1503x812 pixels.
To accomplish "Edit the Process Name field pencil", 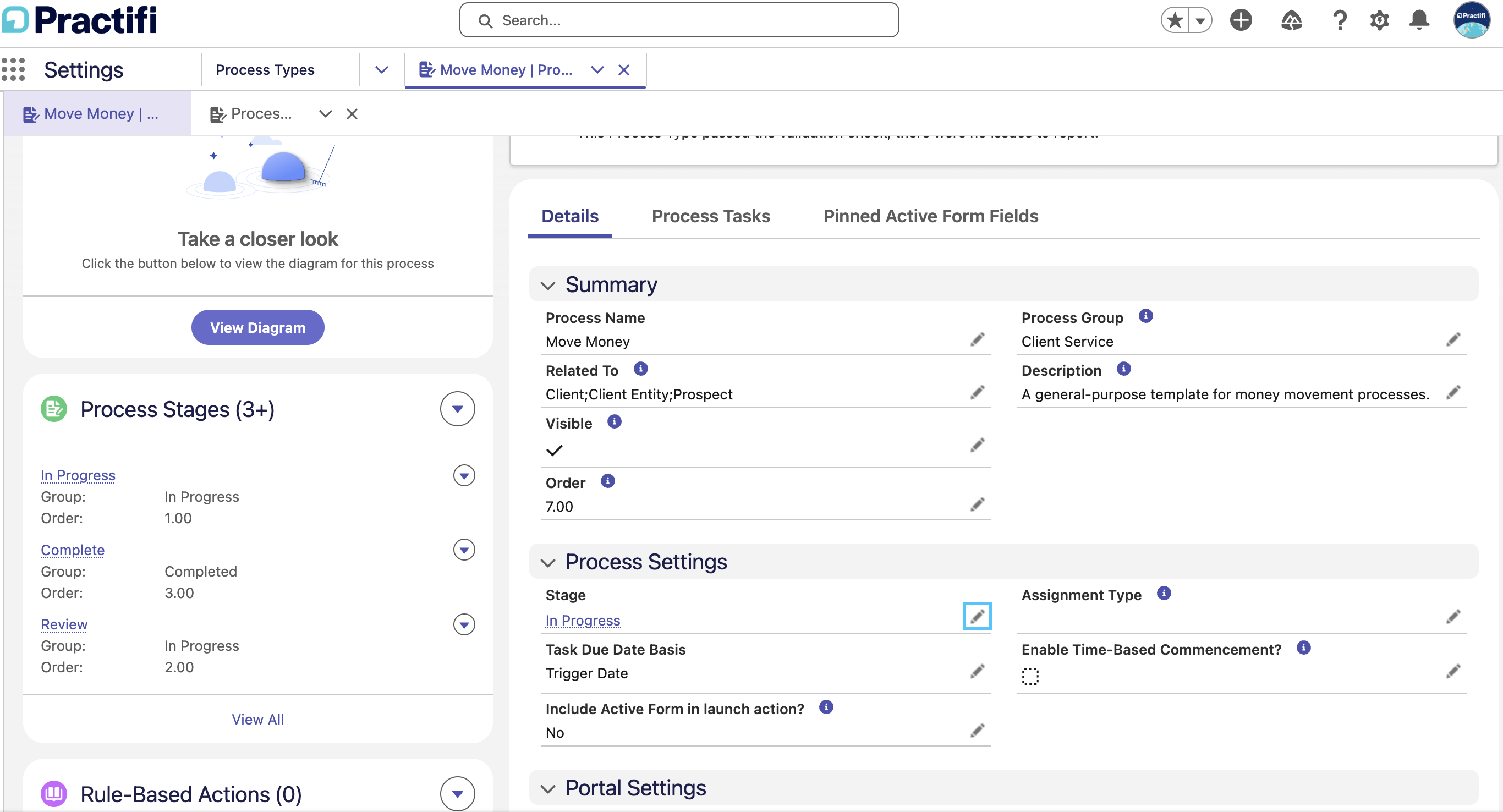I will point(977,340).
